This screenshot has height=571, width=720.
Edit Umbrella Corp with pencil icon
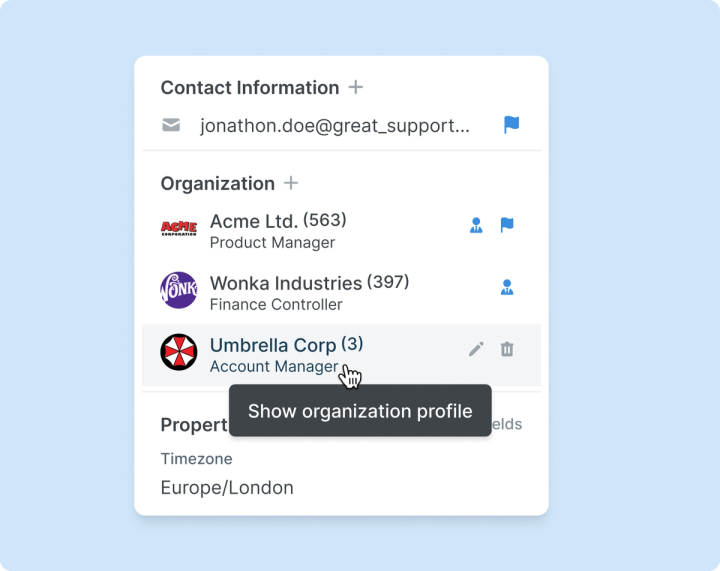click(476, 349)
